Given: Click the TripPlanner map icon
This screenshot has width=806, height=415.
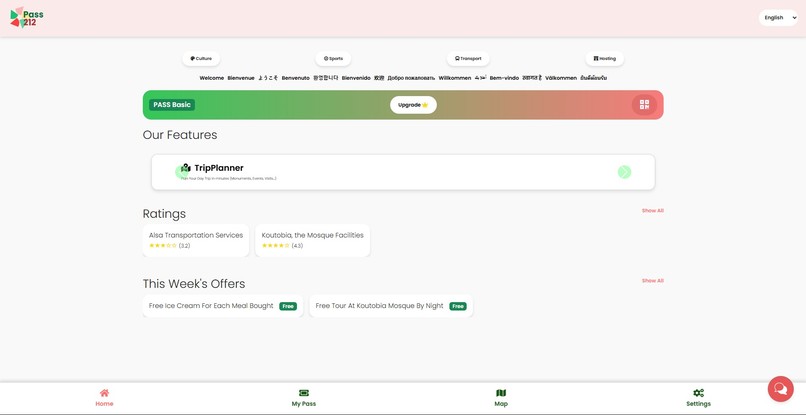Looking at the screenshot, I should (x=186, y=168).
